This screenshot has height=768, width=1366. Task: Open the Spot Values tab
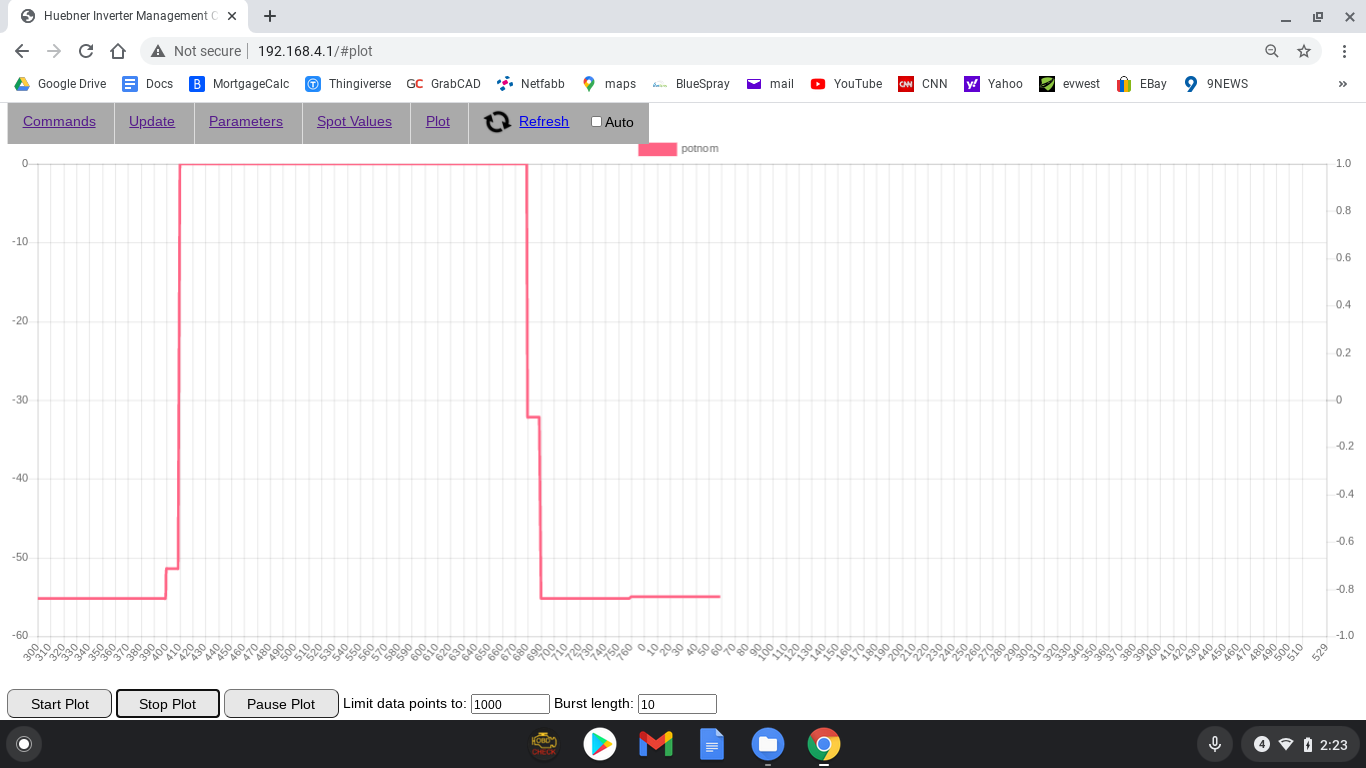(x=354, y=122)
